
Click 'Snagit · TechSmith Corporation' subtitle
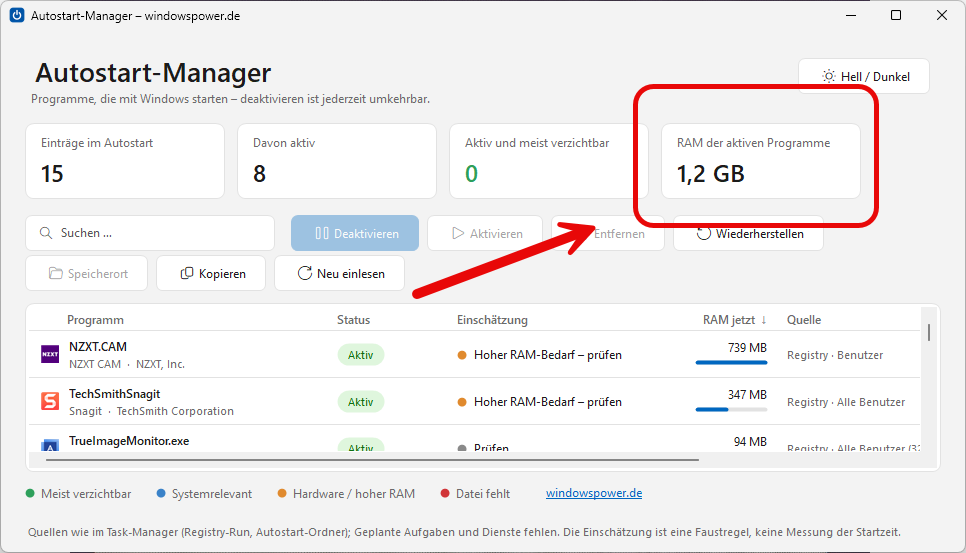pyautogui.click(x=152, y=411)
